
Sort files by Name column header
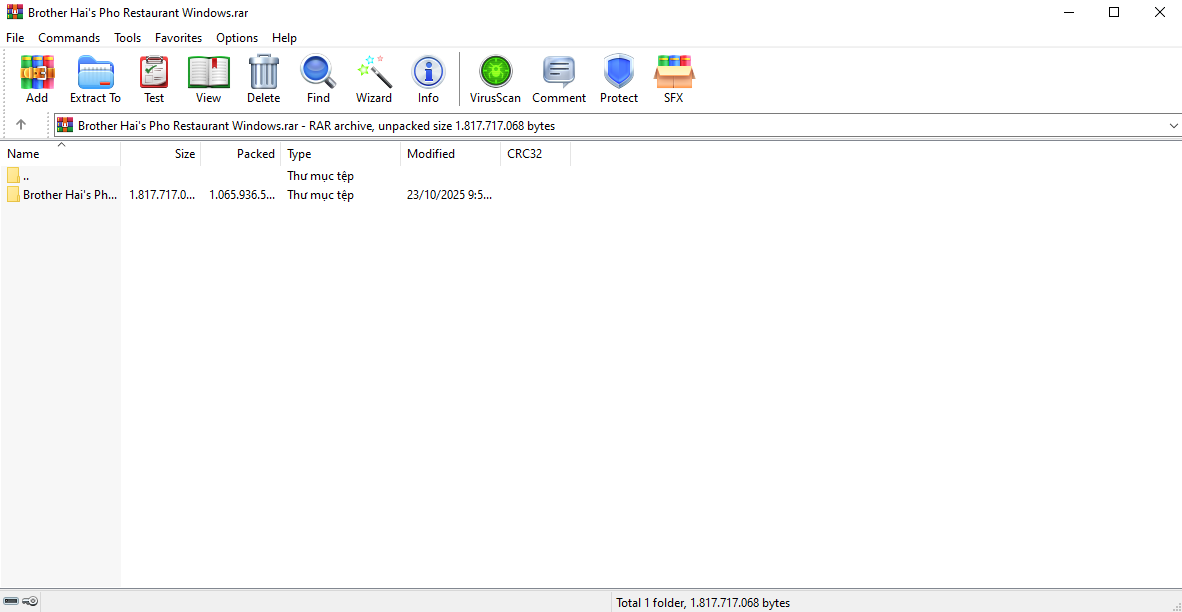[x=24, y=154]
